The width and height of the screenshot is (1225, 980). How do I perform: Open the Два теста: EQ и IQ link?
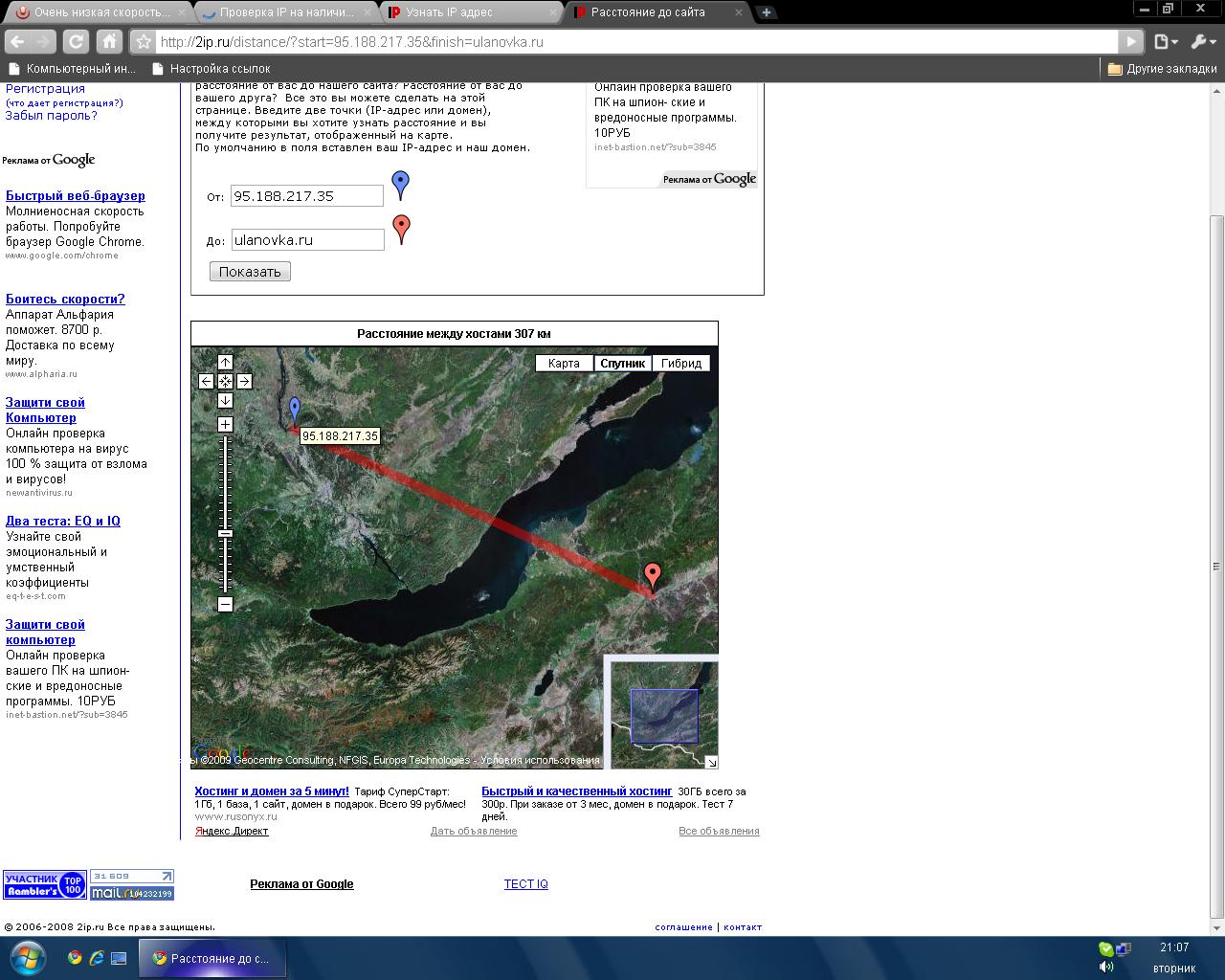63,522
